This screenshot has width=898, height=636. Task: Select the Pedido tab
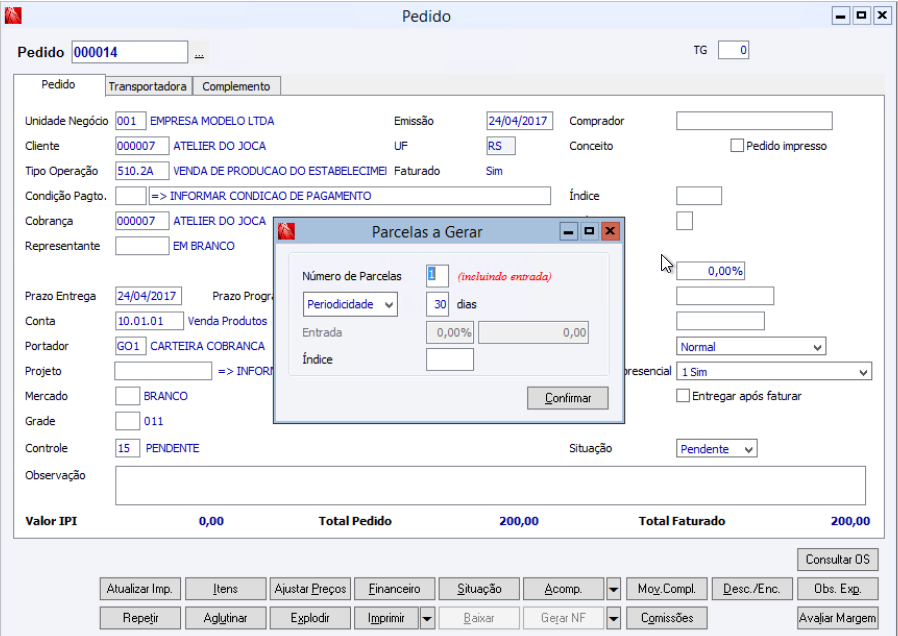point(58,84)
